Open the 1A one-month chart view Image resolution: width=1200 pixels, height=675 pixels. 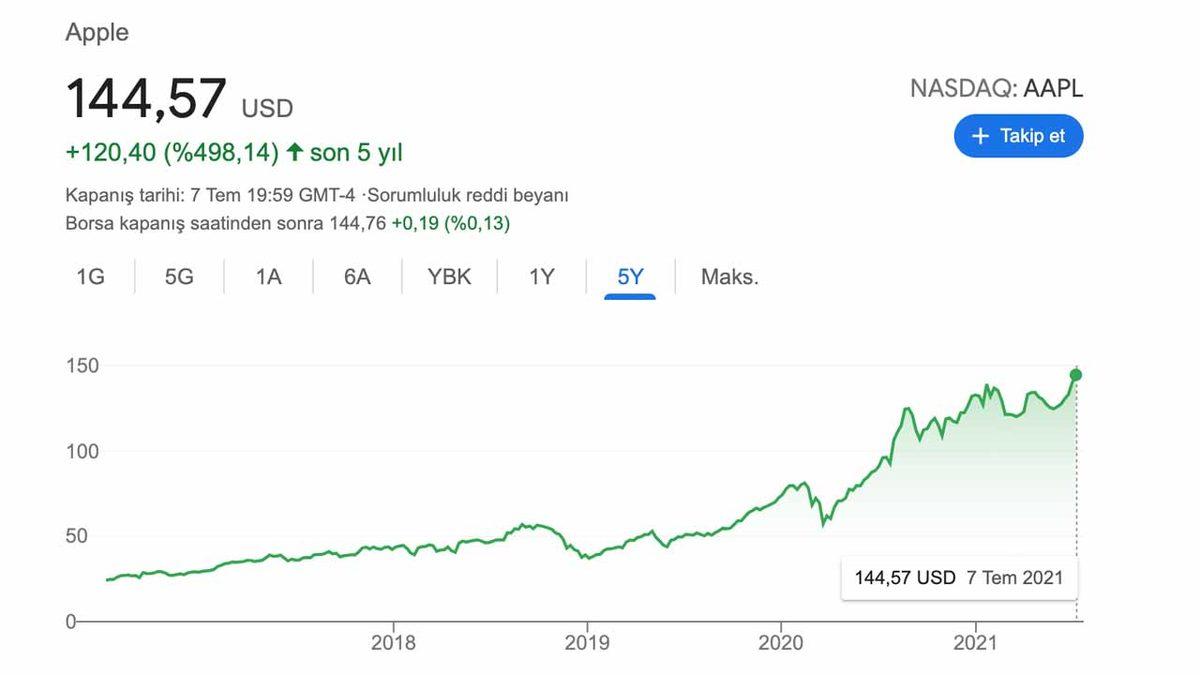coord(267,277)
